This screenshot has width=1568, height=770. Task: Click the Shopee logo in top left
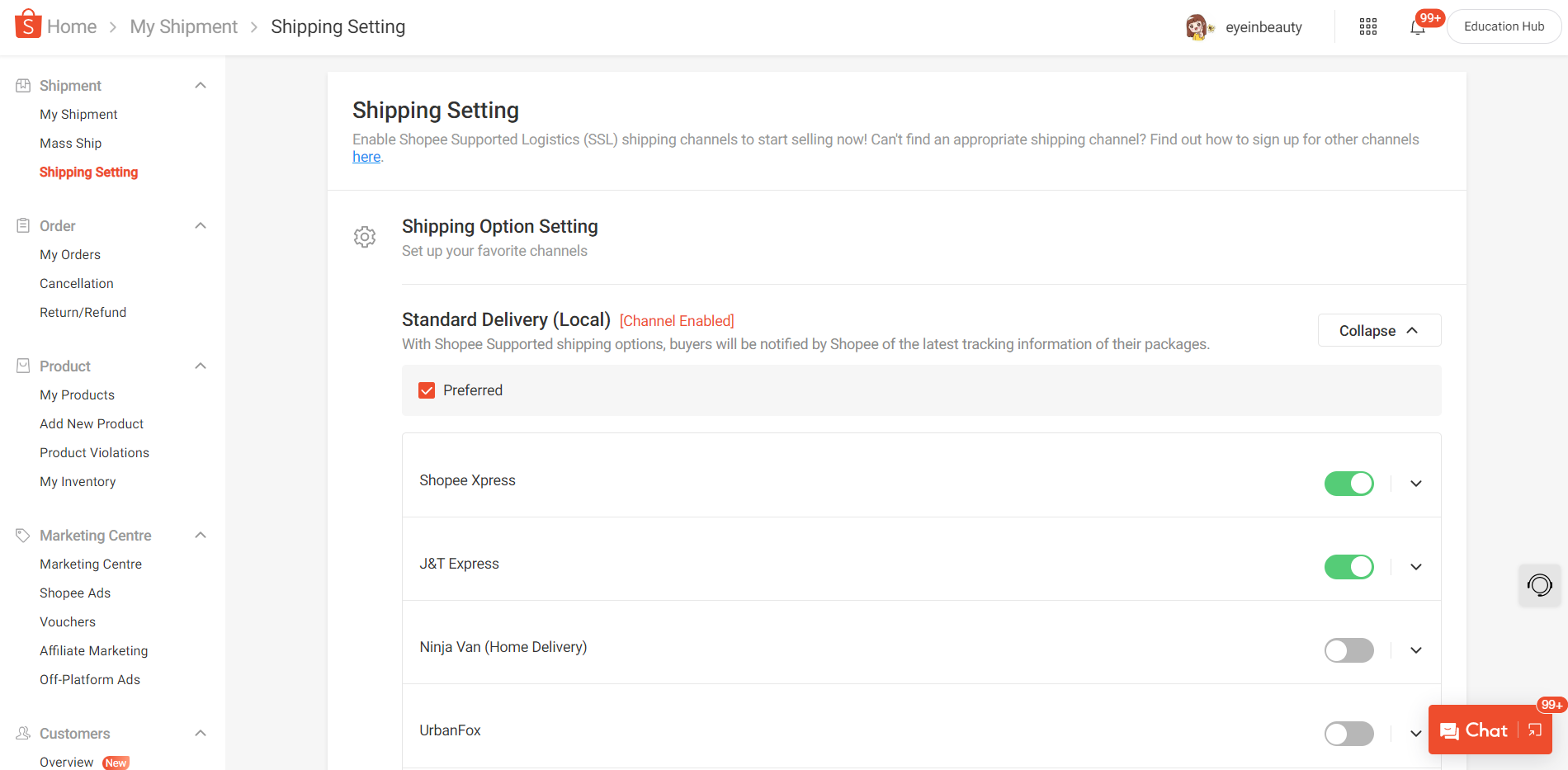27,23
